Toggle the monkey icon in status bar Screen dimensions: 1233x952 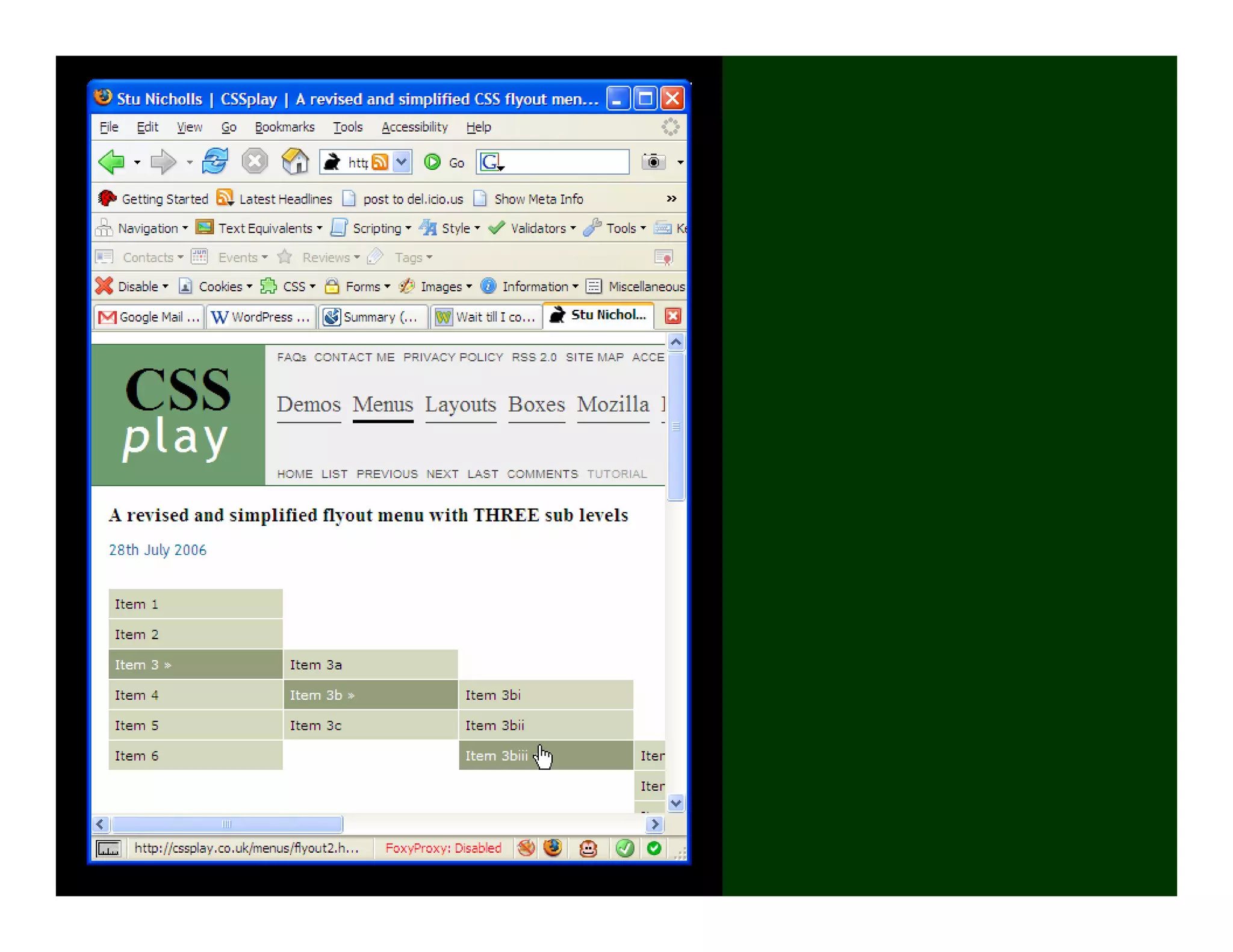[x=588, y=848]
